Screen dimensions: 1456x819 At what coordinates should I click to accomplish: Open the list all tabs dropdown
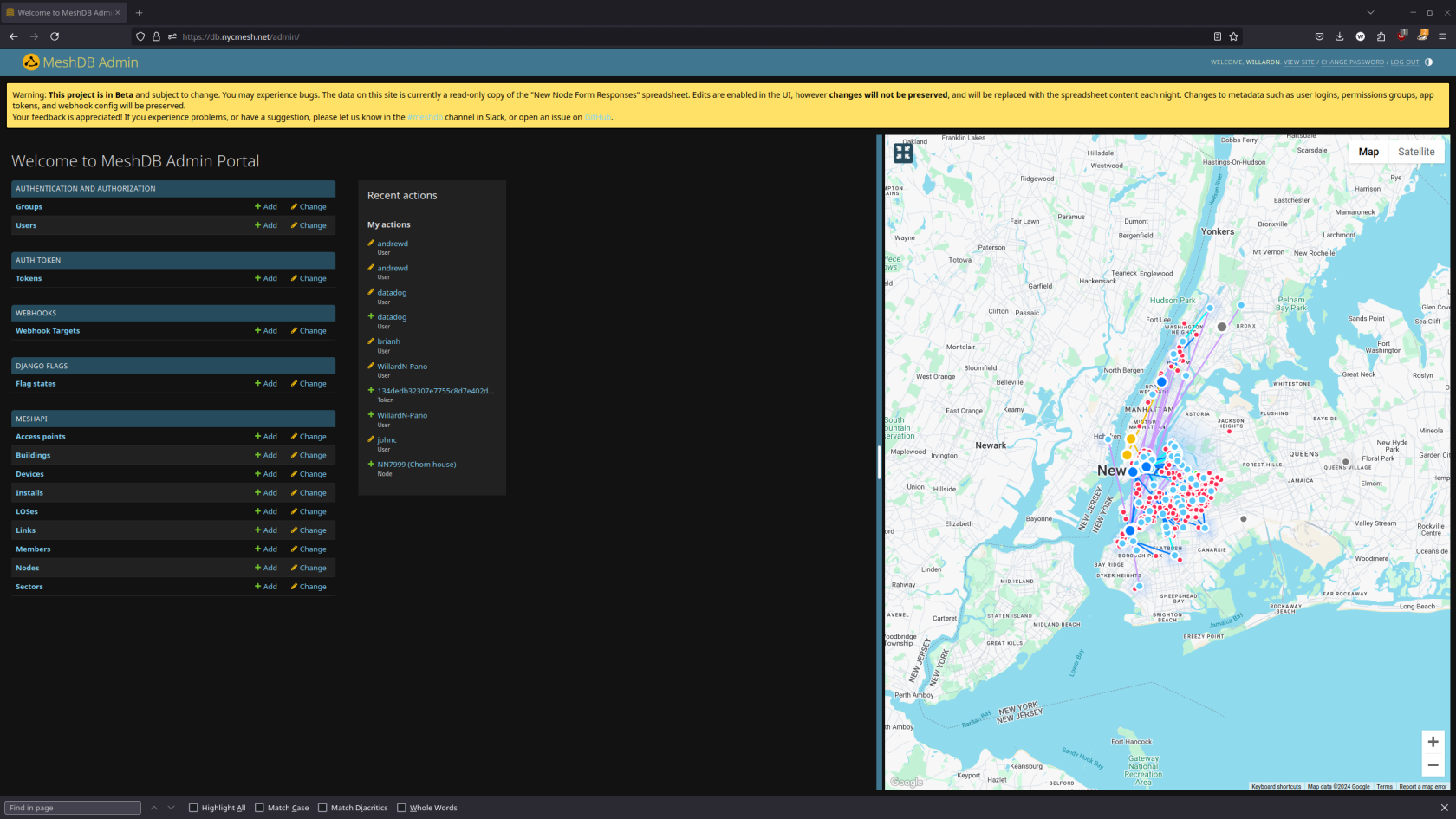(x=1370, y=12)
